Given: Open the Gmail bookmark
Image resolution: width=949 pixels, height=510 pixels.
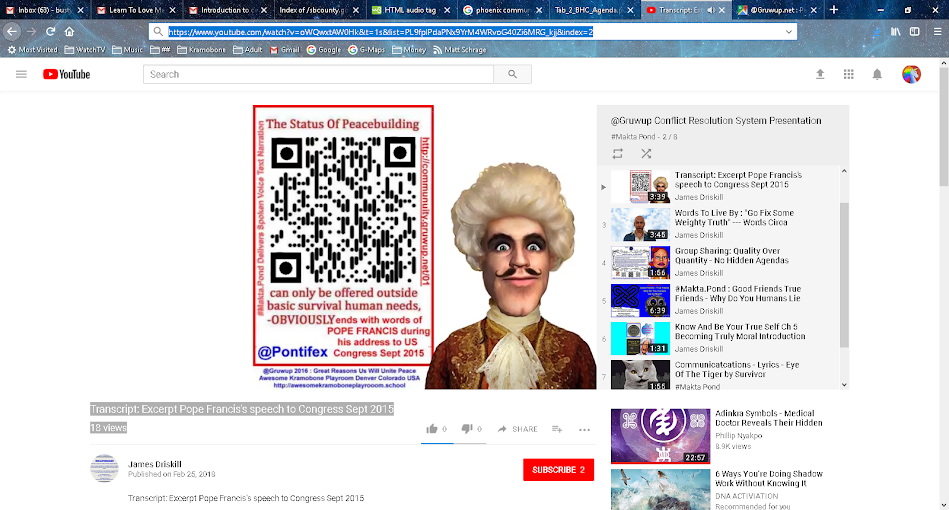Looking at the screenshot, I should coord(284,50).
